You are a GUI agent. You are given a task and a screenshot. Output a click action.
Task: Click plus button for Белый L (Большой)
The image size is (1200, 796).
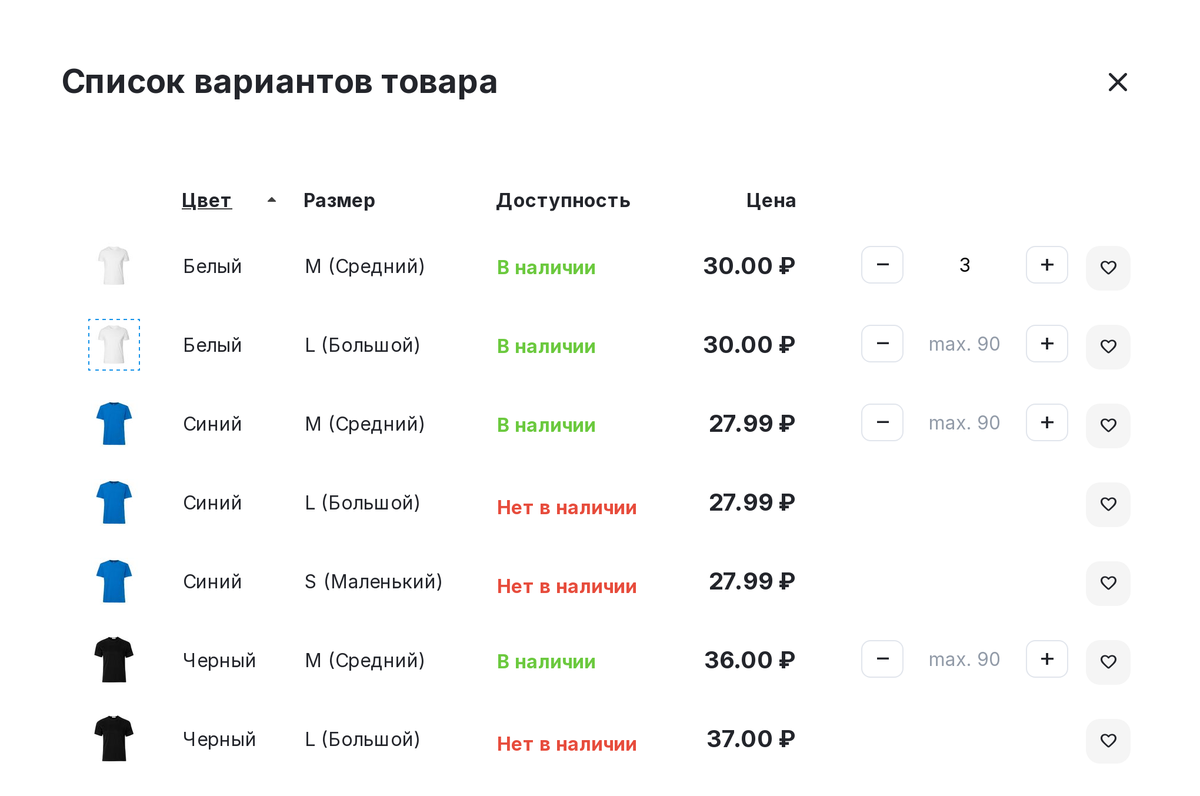point(1047,344)
